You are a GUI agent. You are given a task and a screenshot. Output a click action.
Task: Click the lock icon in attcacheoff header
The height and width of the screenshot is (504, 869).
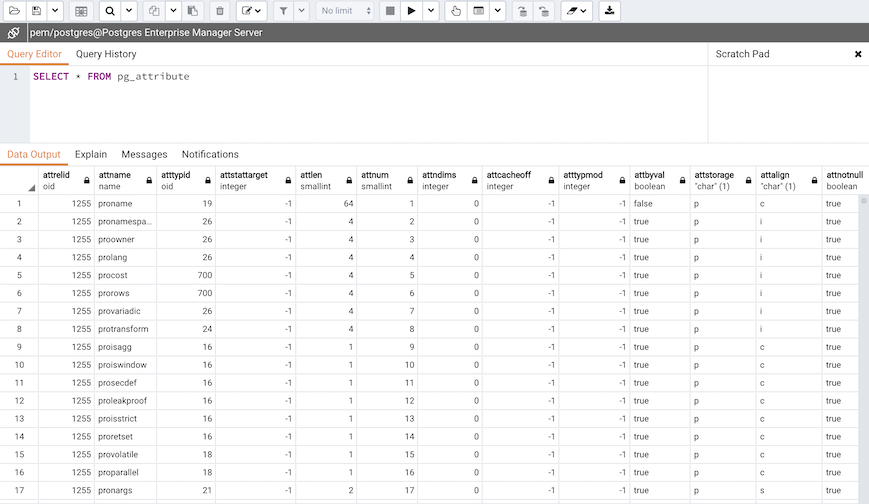[x=551, y=180]
